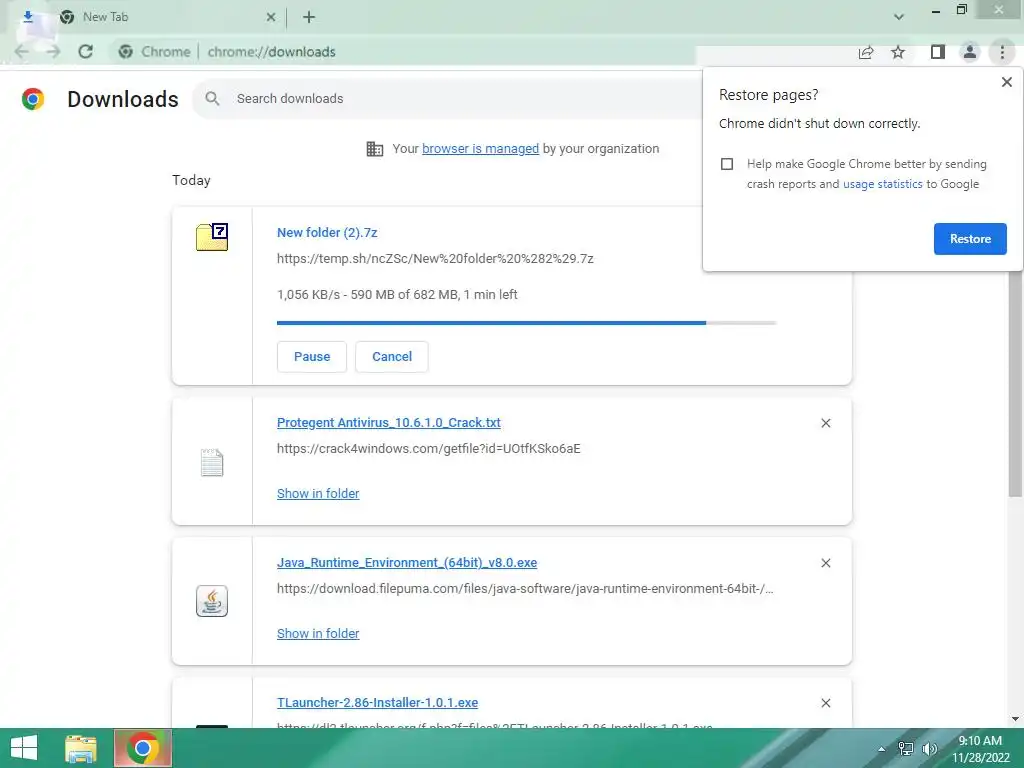Open Java_Runtime_Environment_(64bit)_v8.0.exe

click(x=407, y=563)
